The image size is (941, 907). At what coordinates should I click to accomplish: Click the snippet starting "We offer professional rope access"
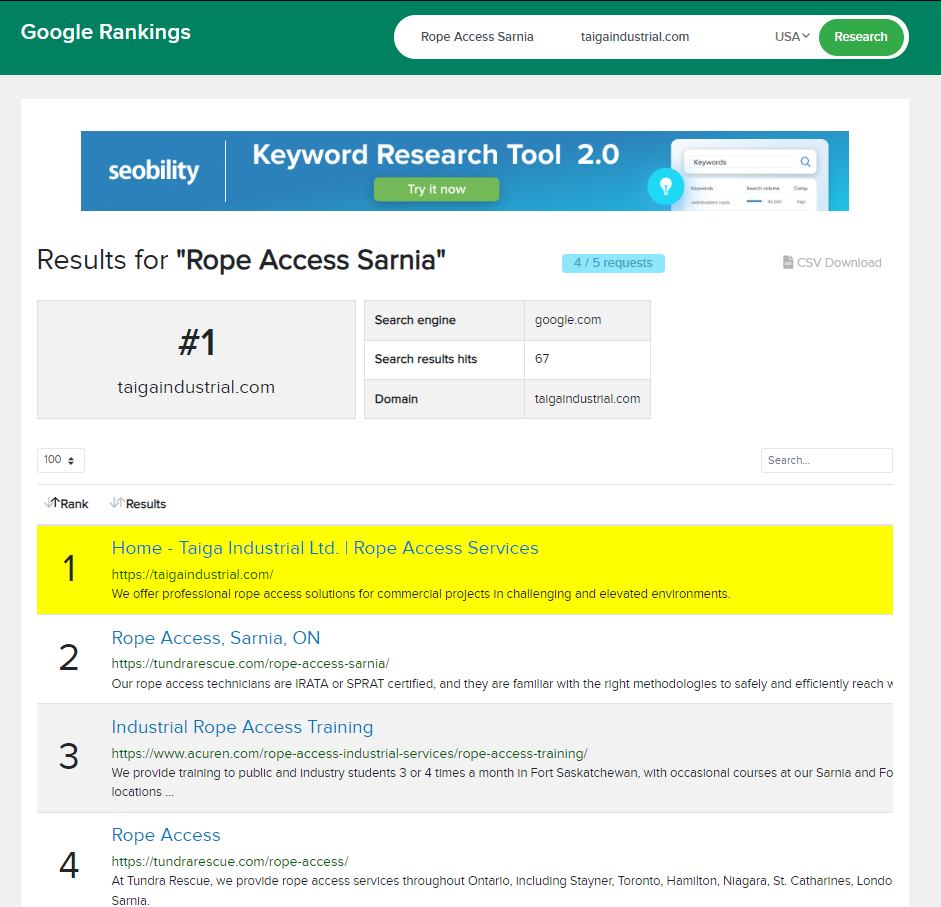pyautogui.click(x=421, y=594)
